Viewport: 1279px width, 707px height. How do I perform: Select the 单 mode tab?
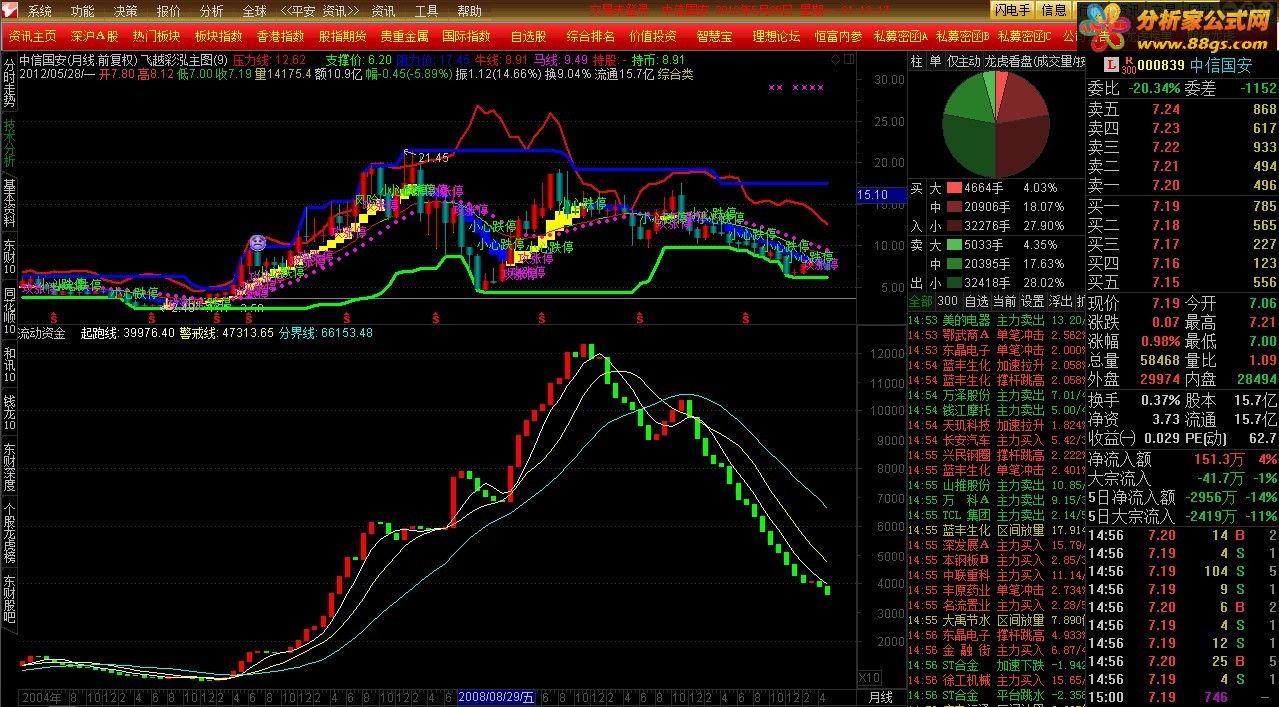point(935,62)
